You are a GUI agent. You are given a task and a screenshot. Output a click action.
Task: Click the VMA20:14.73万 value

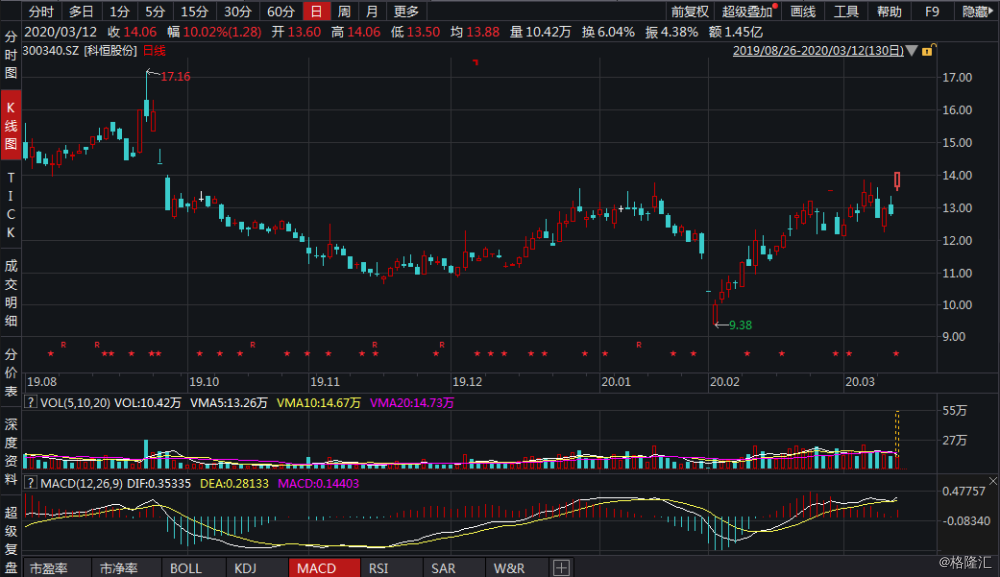pos(412,402)
